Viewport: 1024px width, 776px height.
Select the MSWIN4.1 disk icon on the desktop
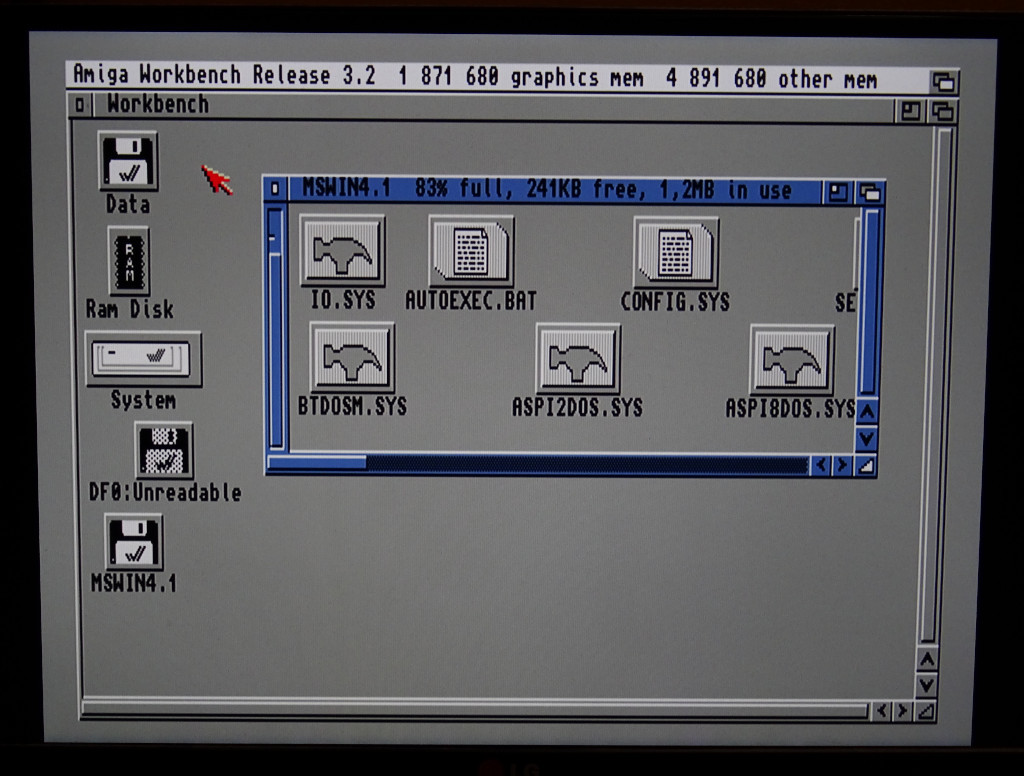133,543
